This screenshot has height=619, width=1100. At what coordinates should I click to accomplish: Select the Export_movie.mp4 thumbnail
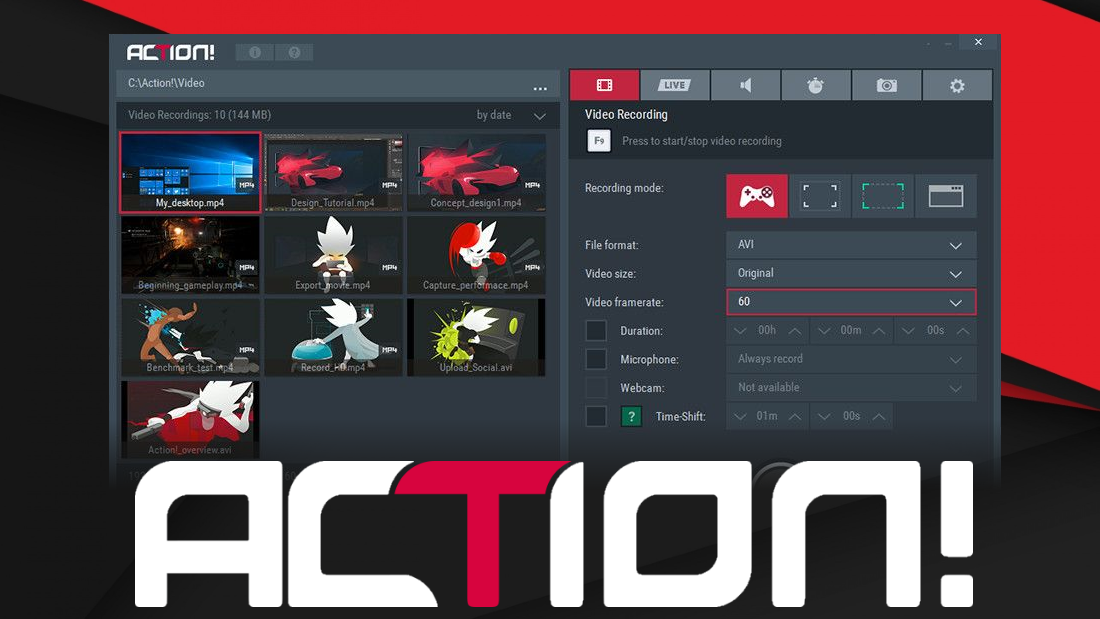coord(333,255)
